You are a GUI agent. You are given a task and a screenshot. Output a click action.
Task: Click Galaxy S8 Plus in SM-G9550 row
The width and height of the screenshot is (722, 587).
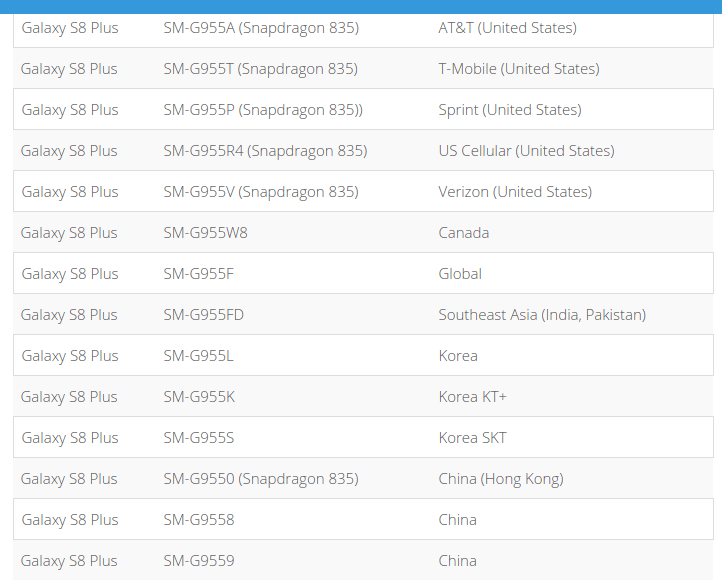69,479
